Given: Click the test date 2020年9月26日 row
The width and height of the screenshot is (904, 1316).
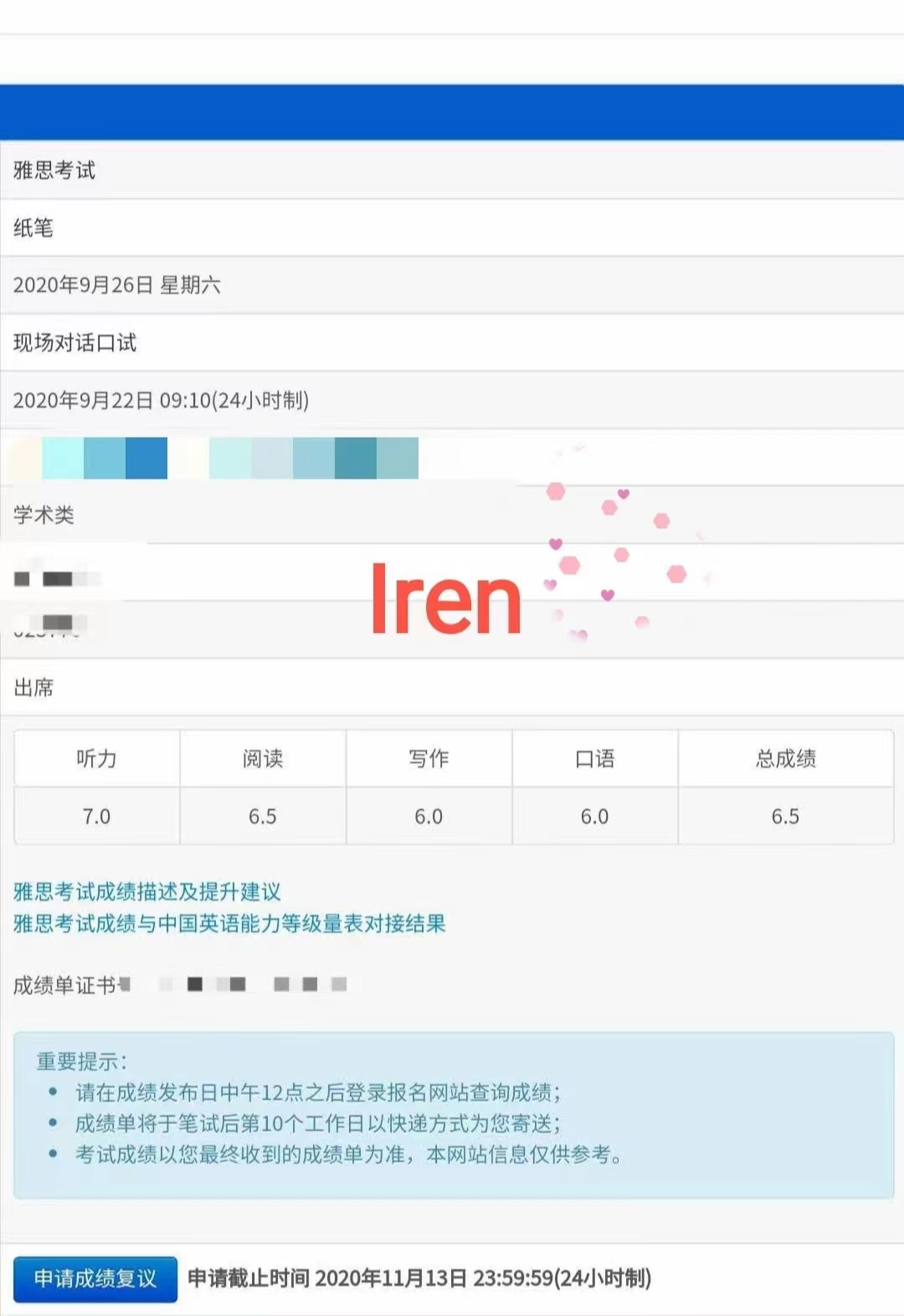Looking at the screenshot, I should 452,285.
